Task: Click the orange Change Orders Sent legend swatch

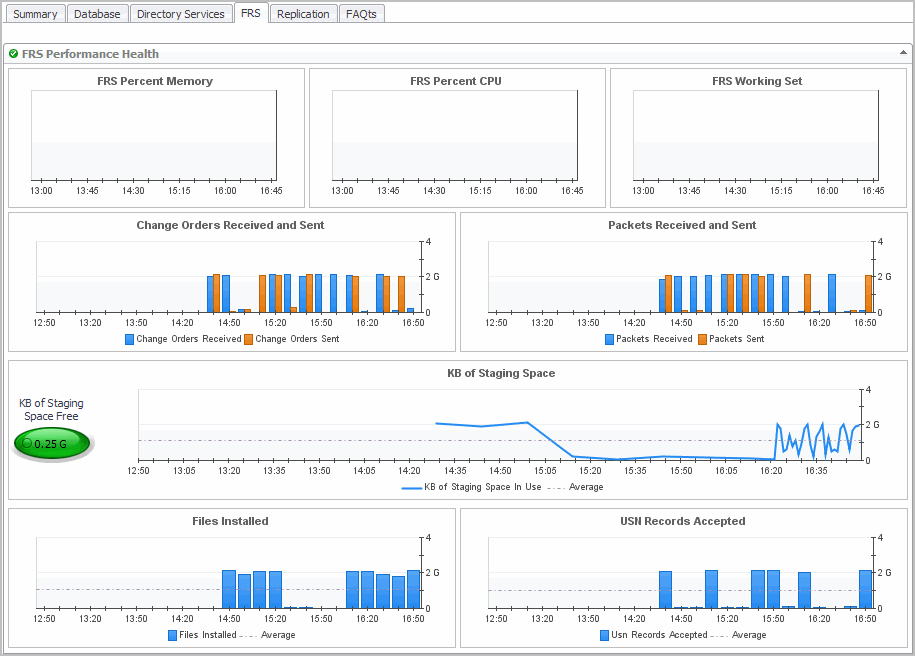Action: pos(249,339)
